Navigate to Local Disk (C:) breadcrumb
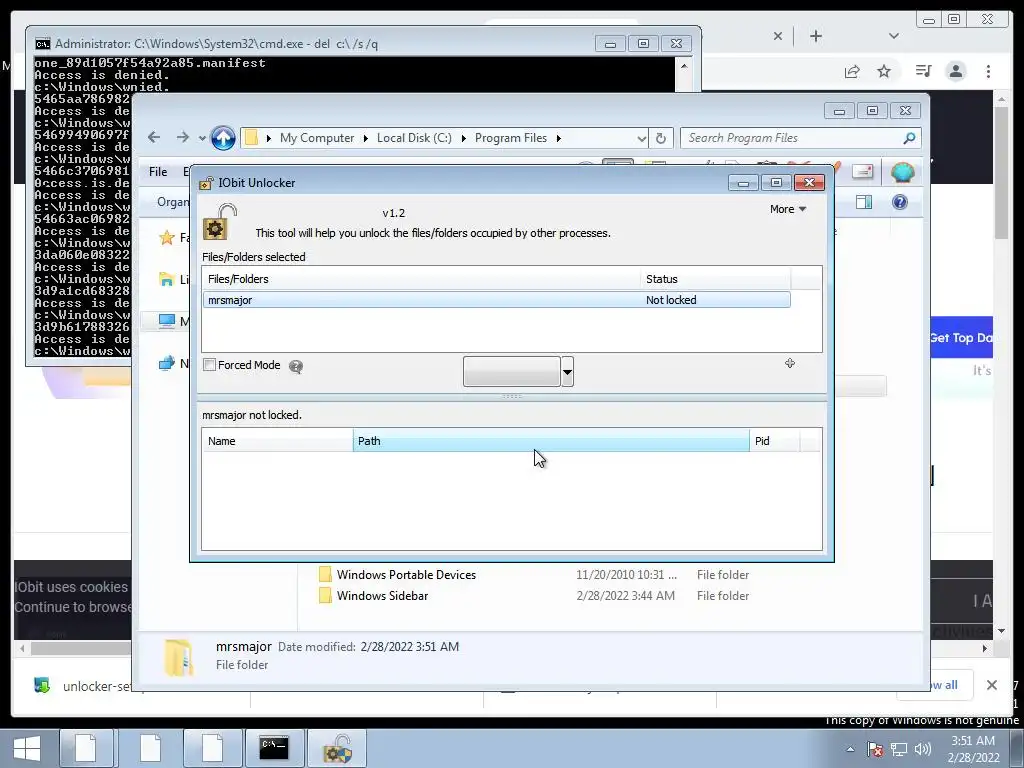This screenshot has height=768, width=1024. (x=414, y=138)
